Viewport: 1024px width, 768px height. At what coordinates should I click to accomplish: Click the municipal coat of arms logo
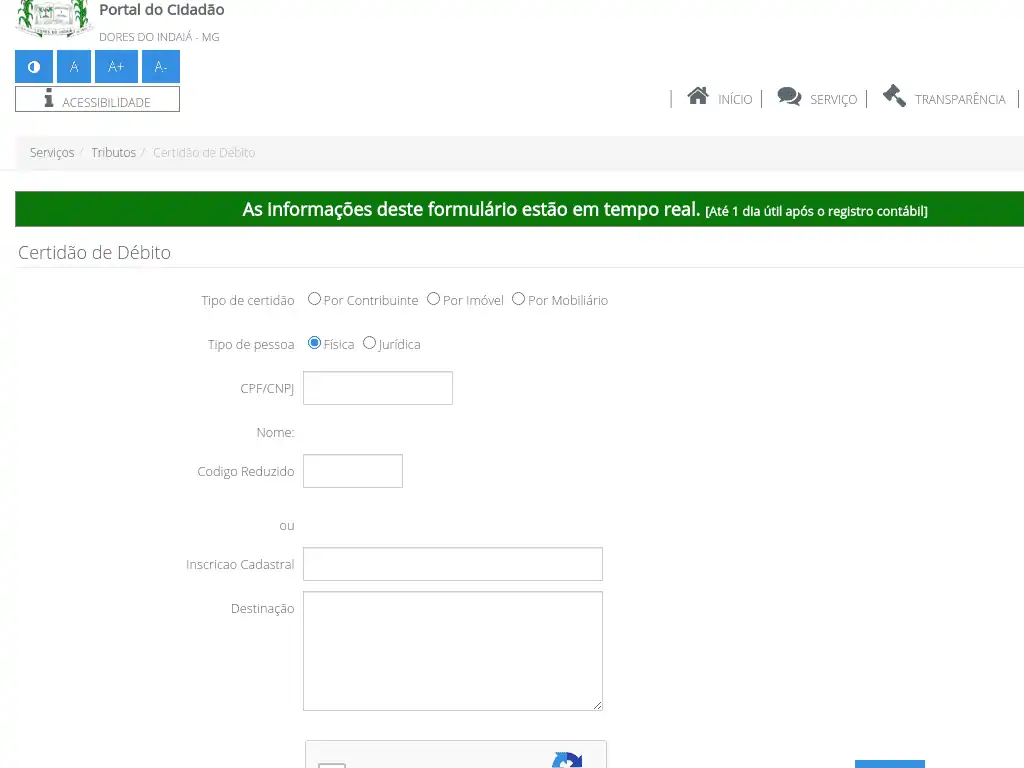point(55,18)
